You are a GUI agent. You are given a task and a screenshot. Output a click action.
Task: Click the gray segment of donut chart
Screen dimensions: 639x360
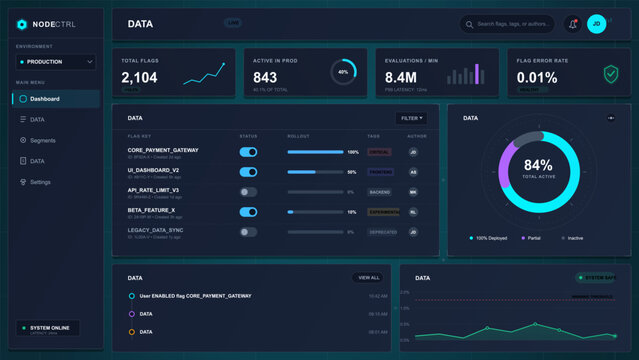[528, 138]
